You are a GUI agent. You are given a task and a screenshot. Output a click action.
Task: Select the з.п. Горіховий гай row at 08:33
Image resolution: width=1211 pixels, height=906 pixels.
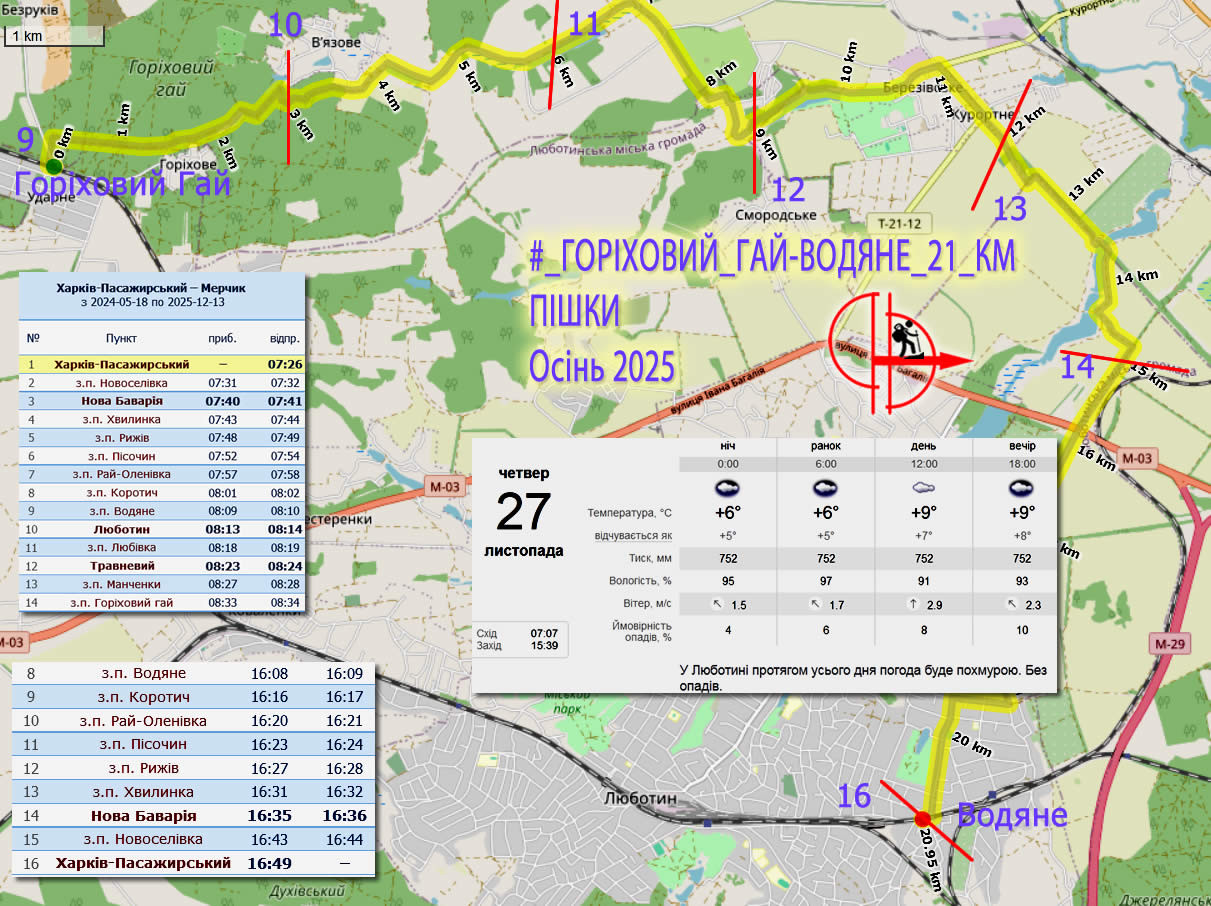[163, 603]
